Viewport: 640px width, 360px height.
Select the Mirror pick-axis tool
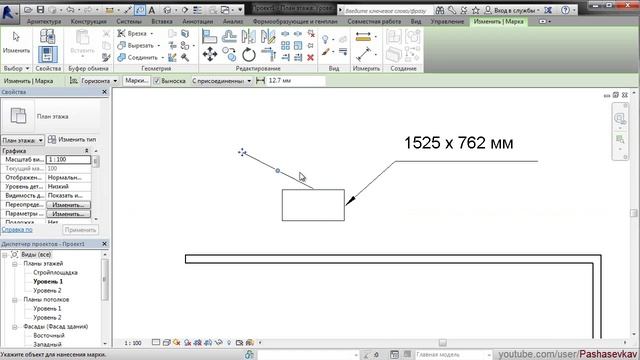(249, 37)
